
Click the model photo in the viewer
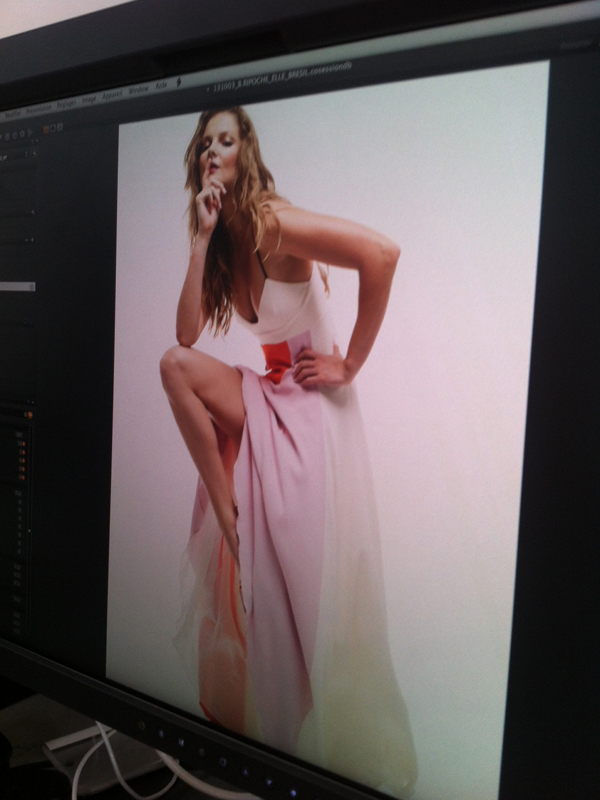click(290, 400)
